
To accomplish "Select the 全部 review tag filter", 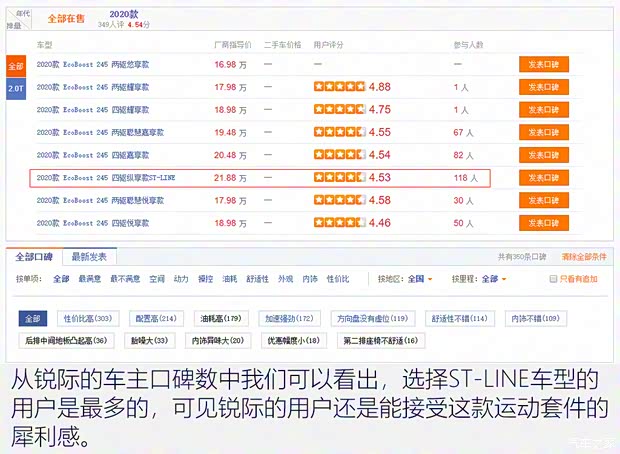I will (x=35, y=318).
